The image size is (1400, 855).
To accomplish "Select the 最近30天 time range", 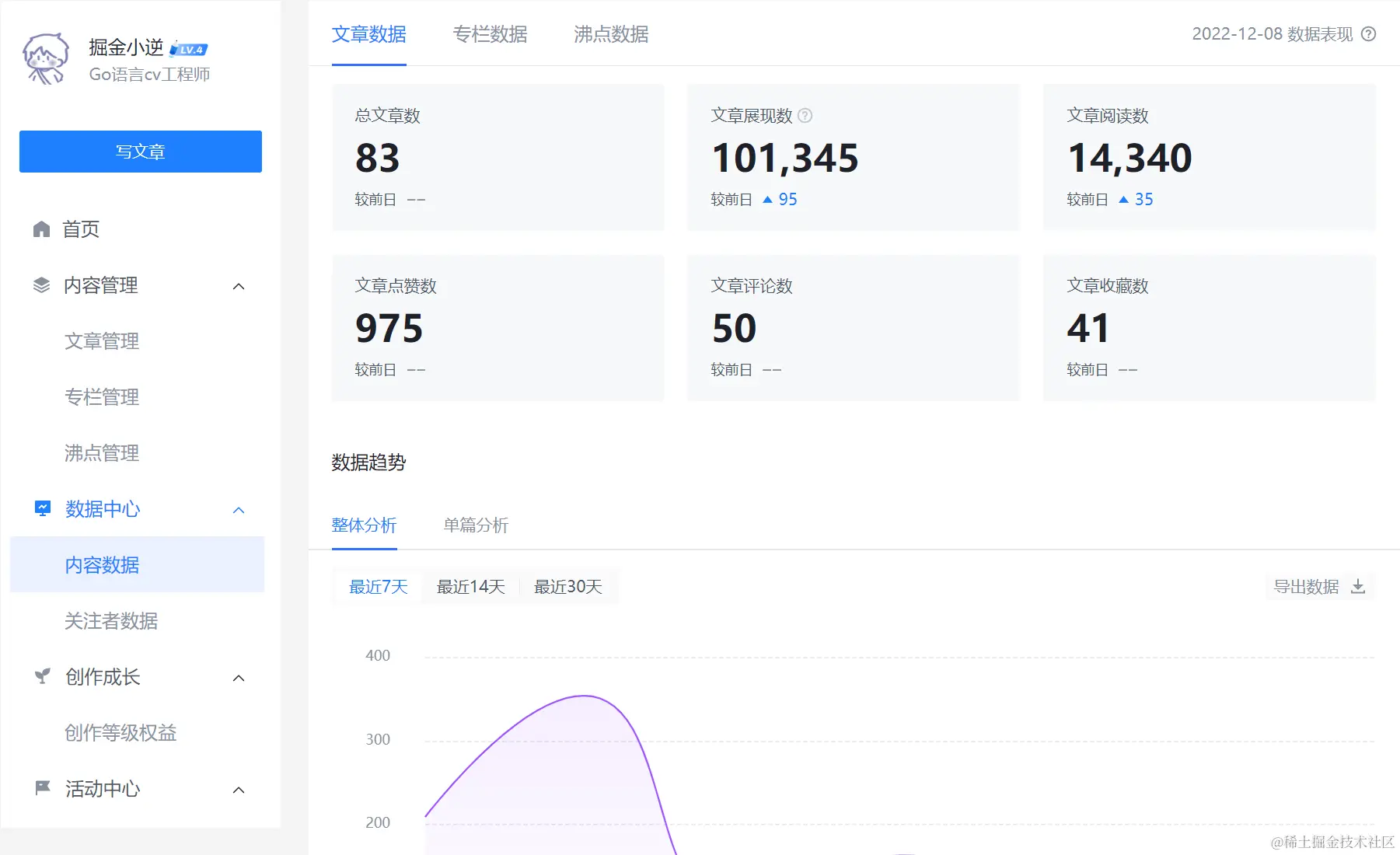I will coord(568,587).
